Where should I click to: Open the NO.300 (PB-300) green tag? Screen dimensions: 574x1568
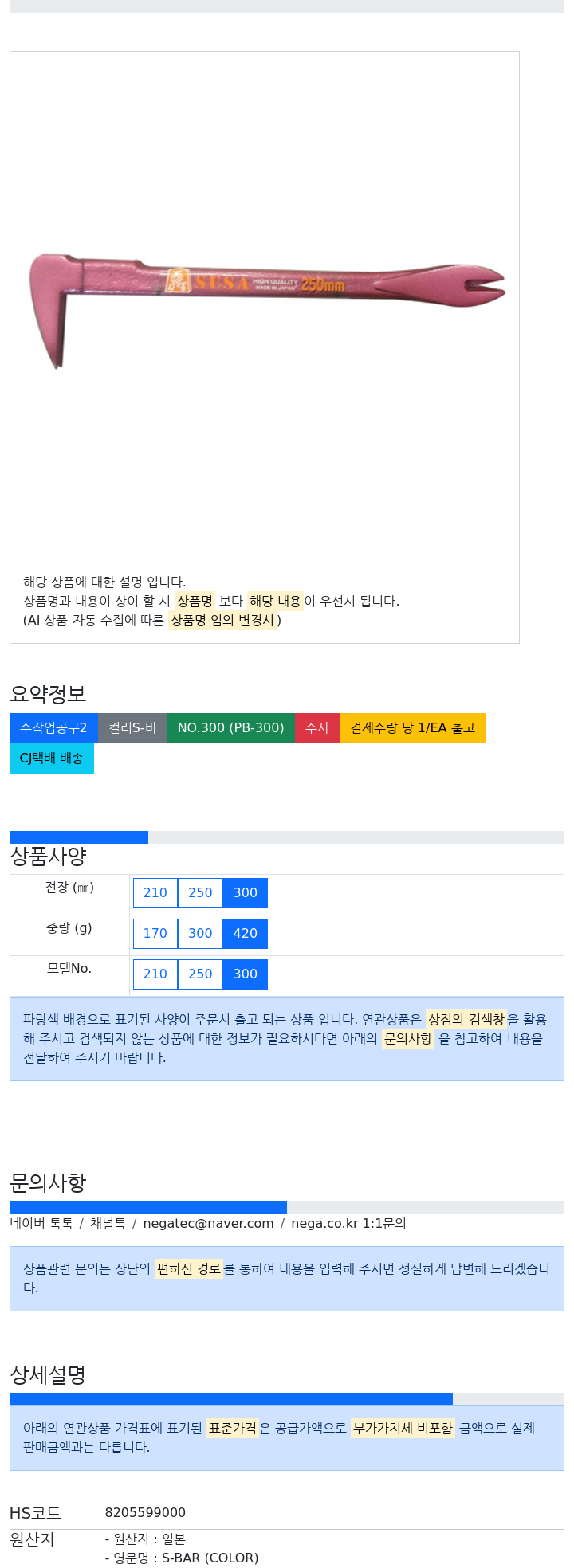(230, 728)
